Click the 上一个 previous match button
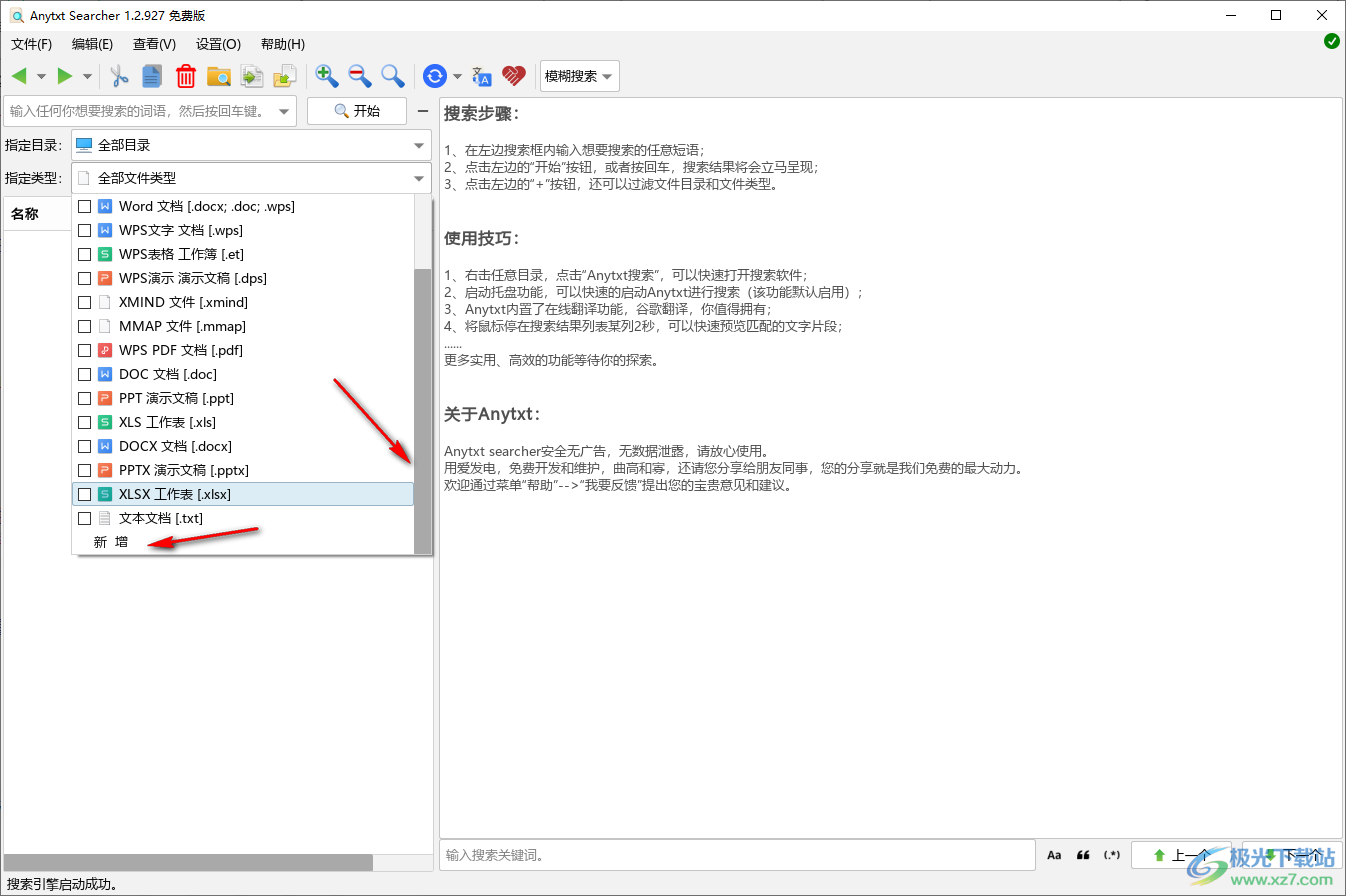 click(x=1183, y=855)
